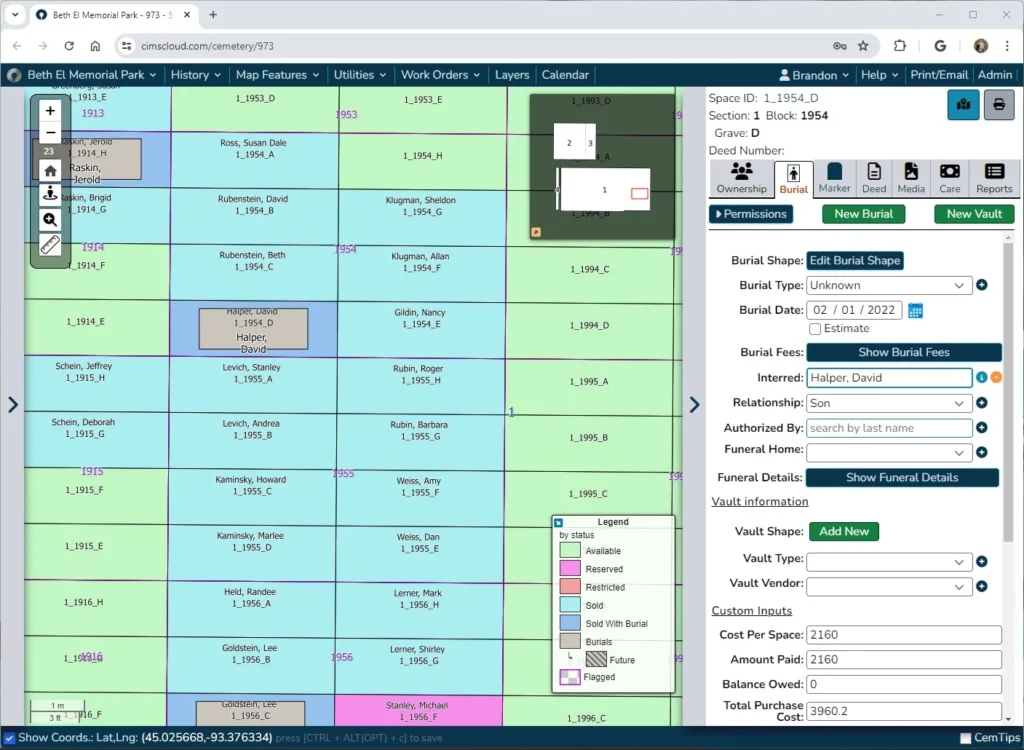Enable the CemTips checkbox
This screenshot has width=1024, height=750.
(x=965, y=738)
